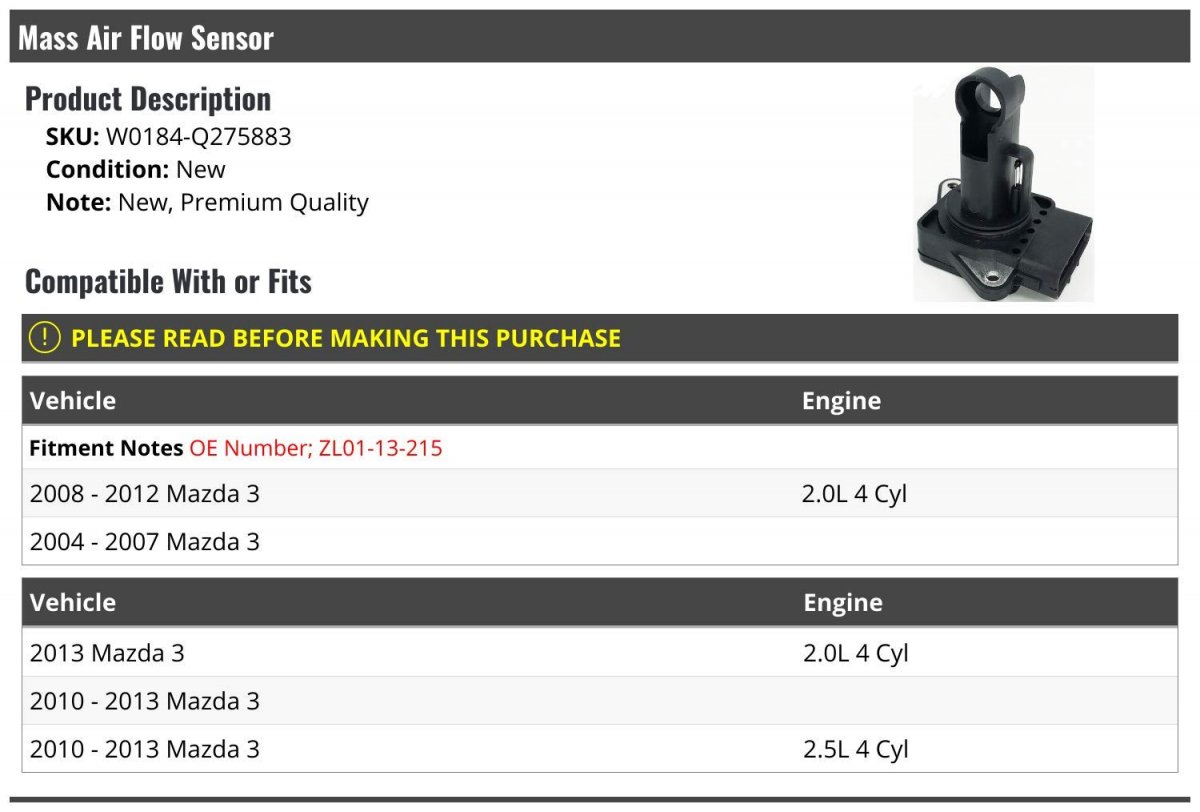Open the mass air flow sensor product image
The height and width of the screenshot is (812, 1200).
(x=1003, y=184)
